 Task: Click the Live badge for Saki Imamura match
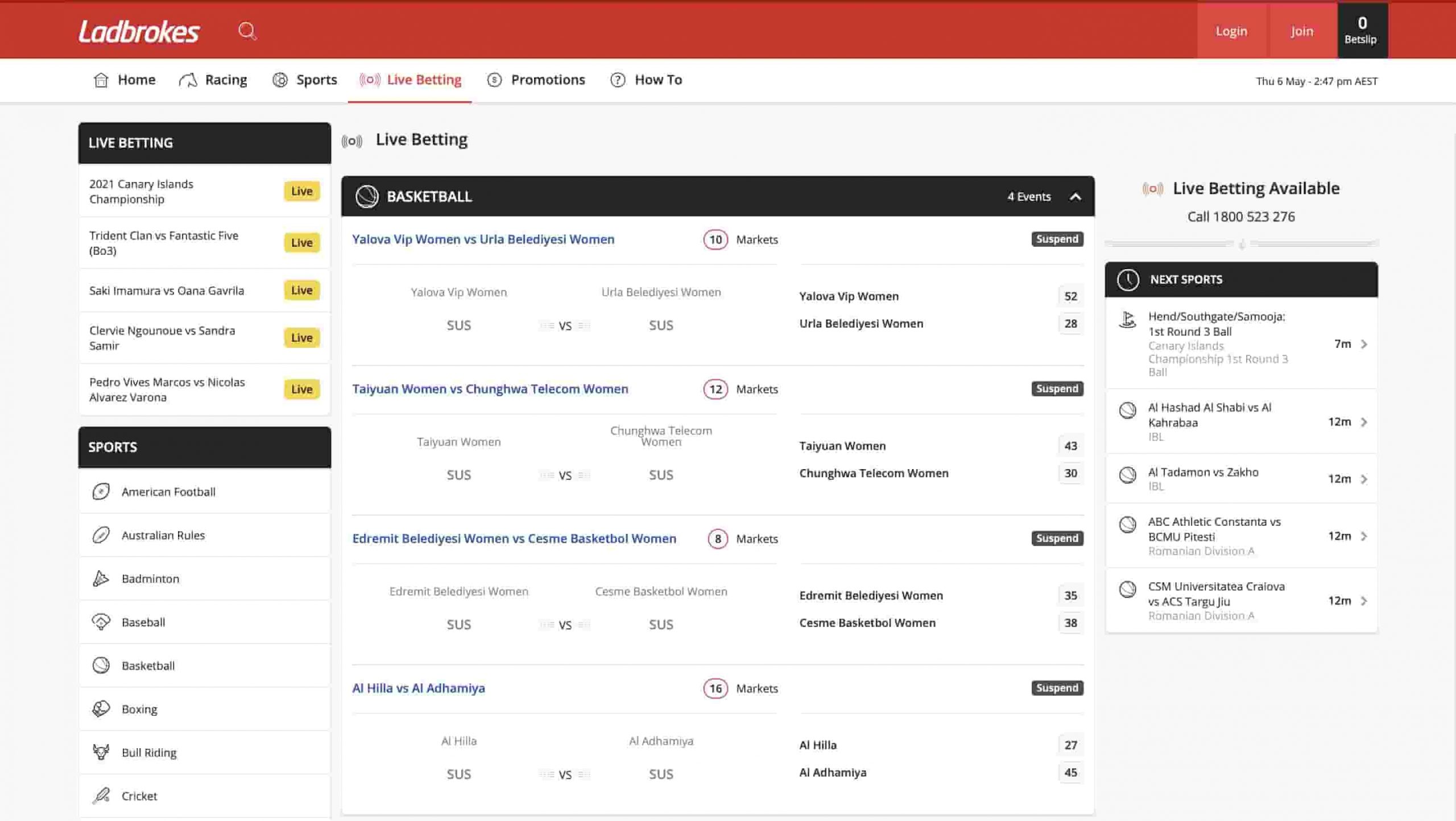[x=301, y=291]
